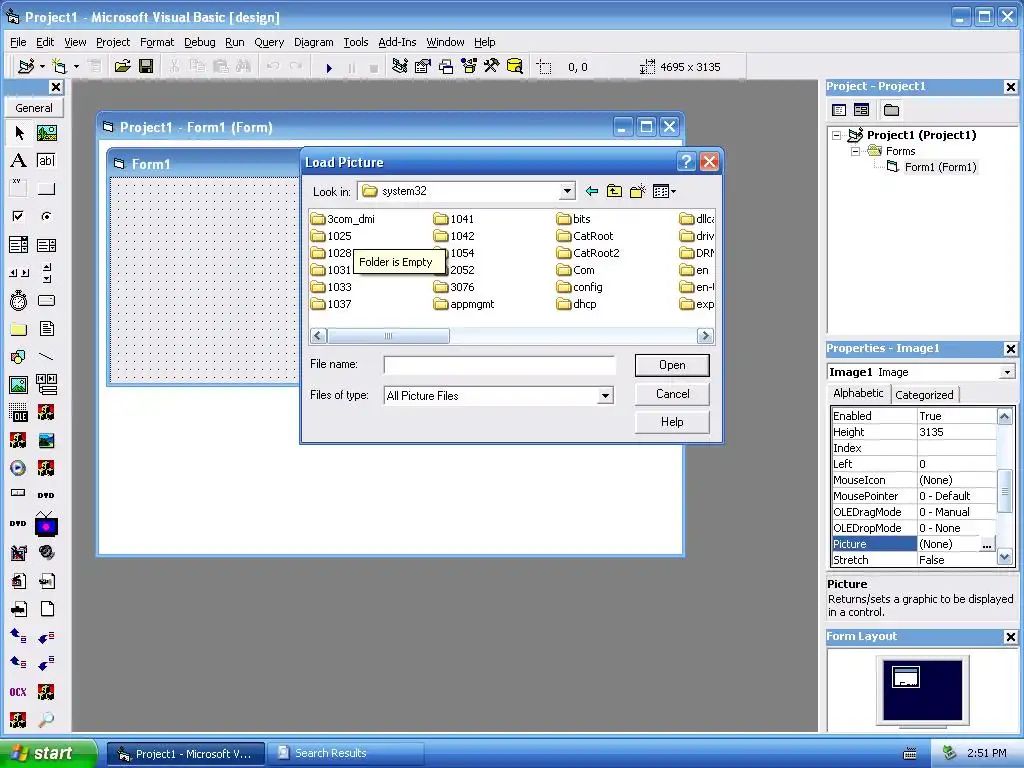Select the ListBox tool in toolbox
The height and width of the screenshot is (768, 1024).
pos(46,245)
